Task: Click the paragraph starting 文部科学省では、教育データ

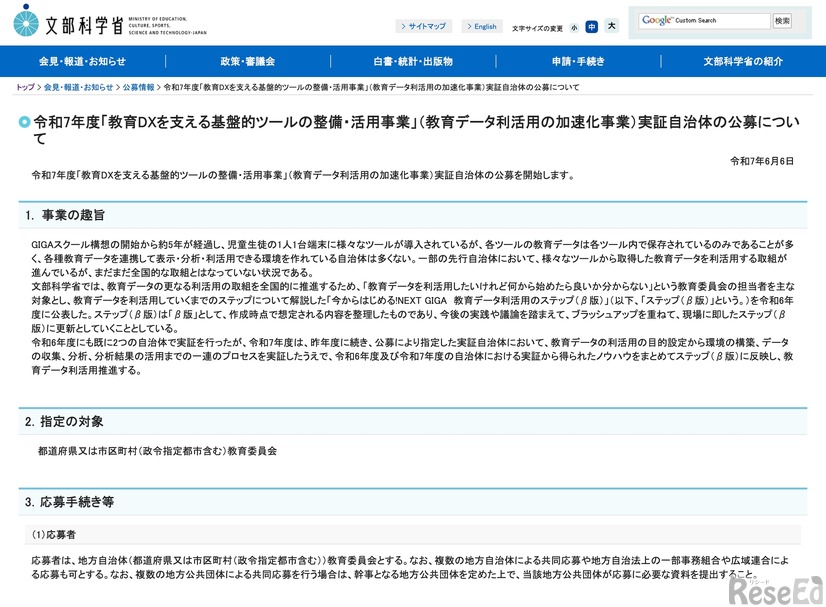Action: [x=412, y=307]
